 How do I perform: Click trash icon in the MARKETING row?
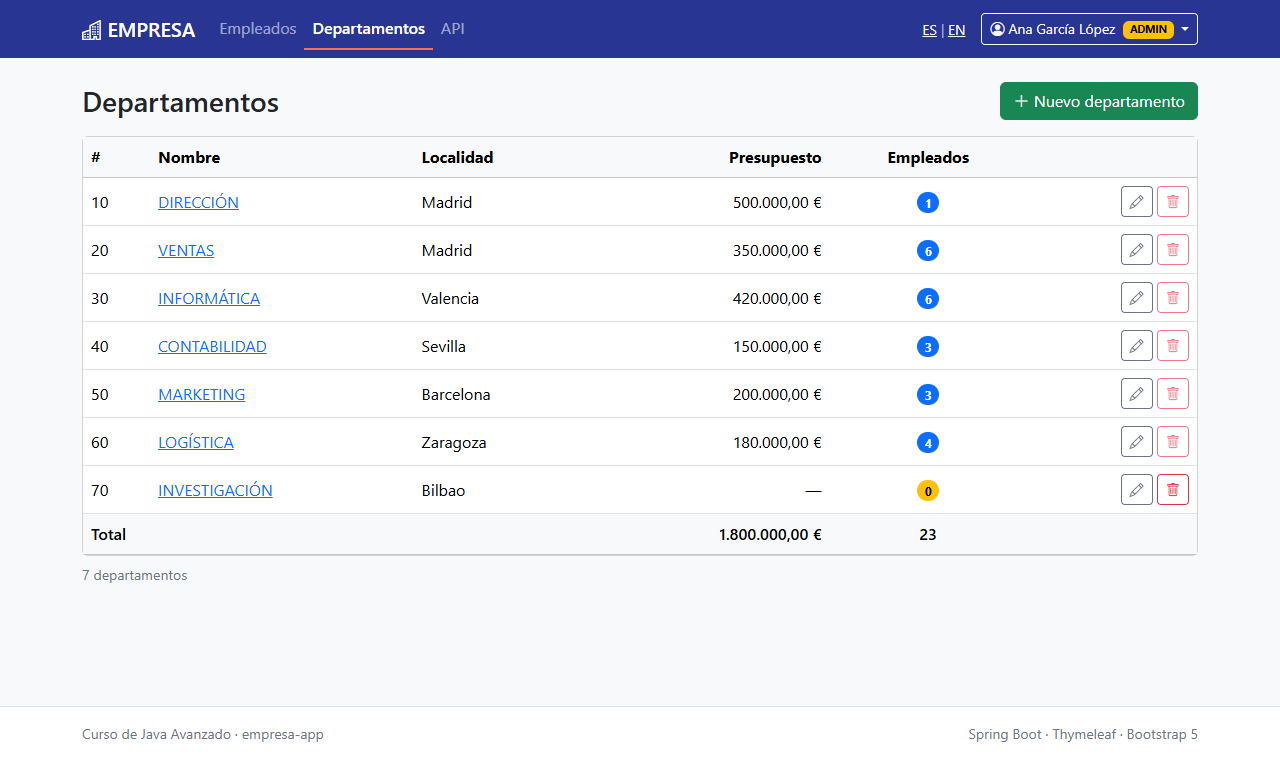[1173, 394]
